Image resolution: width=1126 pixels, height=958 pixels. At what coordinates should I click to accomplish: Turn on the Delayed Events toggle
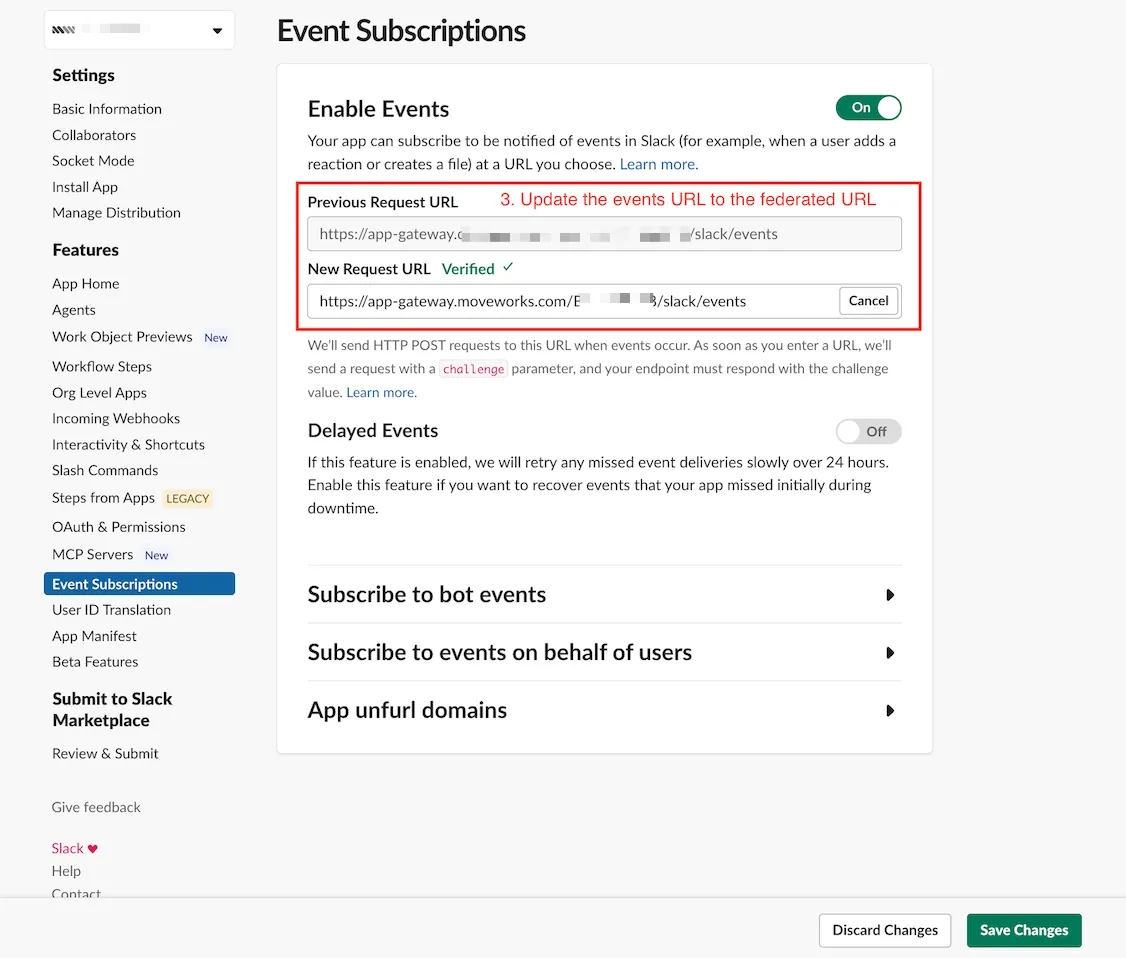click(x=868, y=432)
